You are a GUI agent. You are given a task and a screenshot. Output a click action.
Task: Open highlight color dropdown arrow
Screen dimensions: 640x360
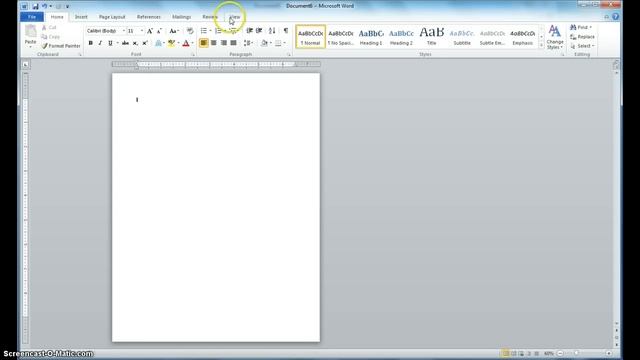pos(178,43)
